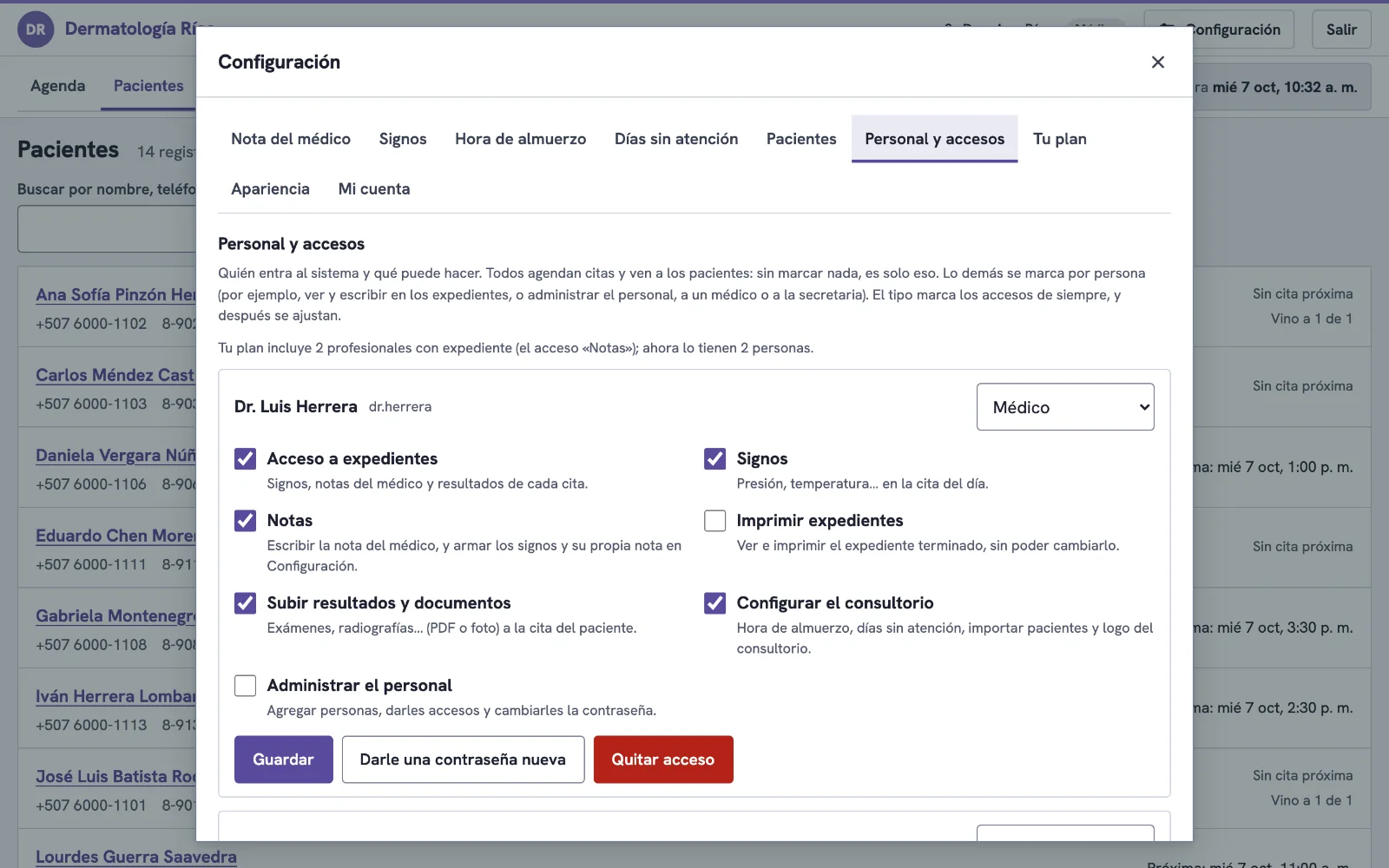Open the Tu plan tab
Image resolution: width=1389 pixels, height=868 pixels.
coord(1060,139)
